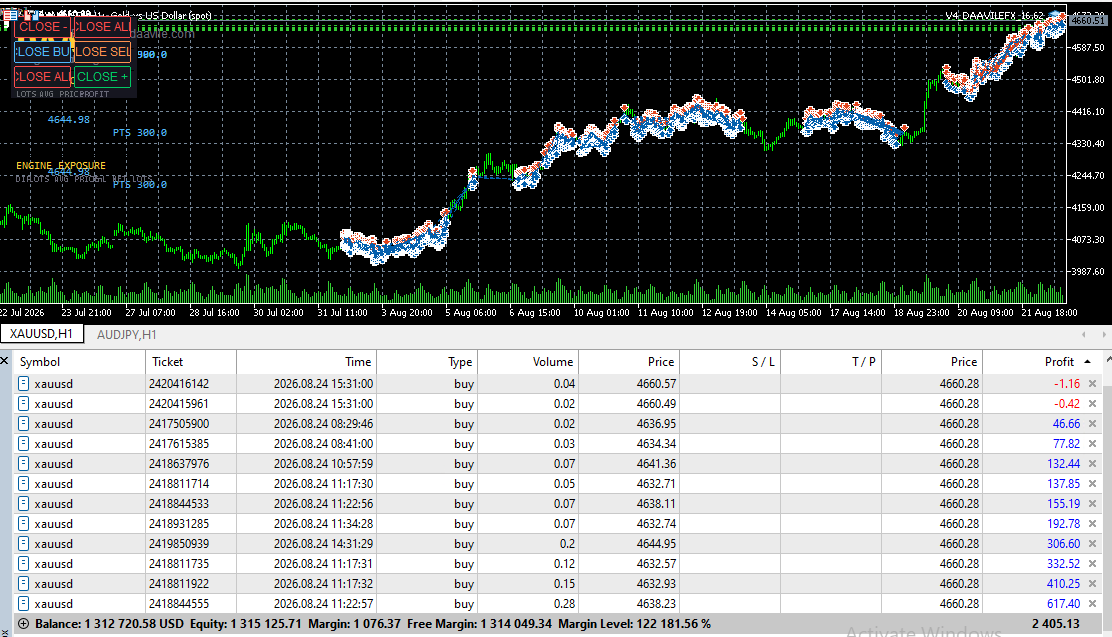Click the circle icon beside Balance

[23, 624]
